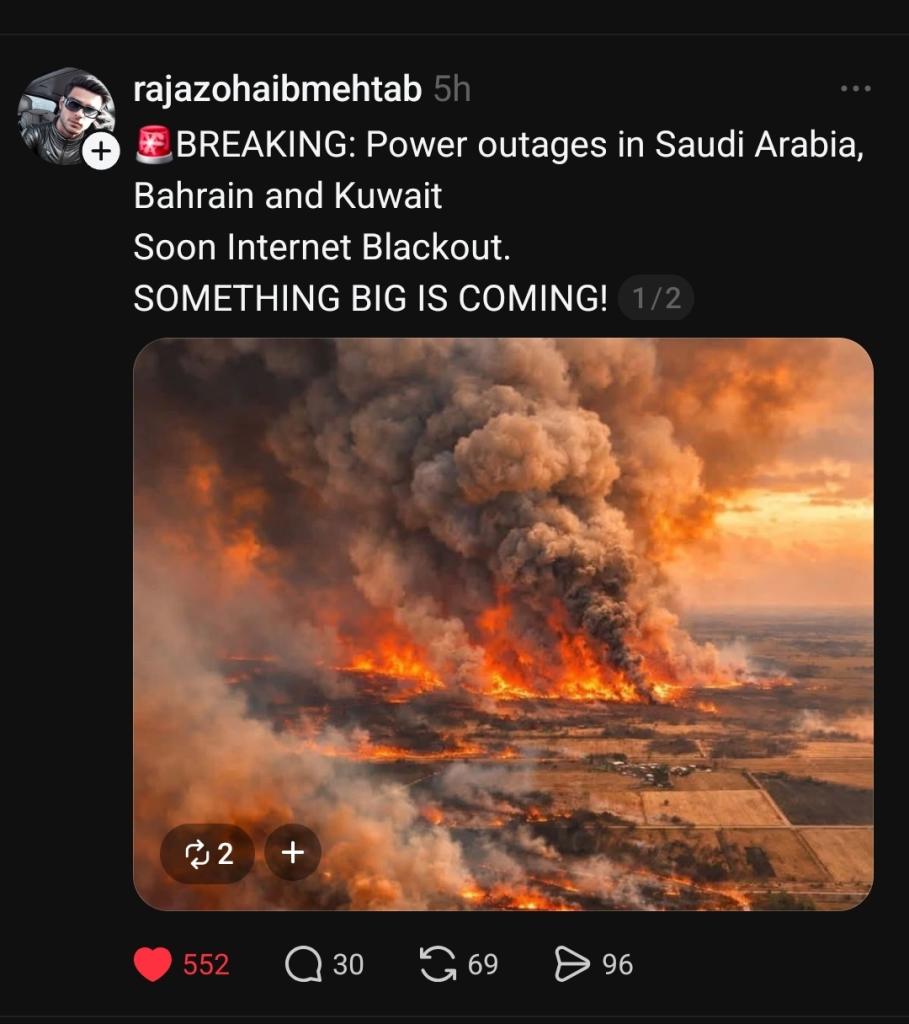View the 552 likes count

pyautogui.click(x=206, y=964)
